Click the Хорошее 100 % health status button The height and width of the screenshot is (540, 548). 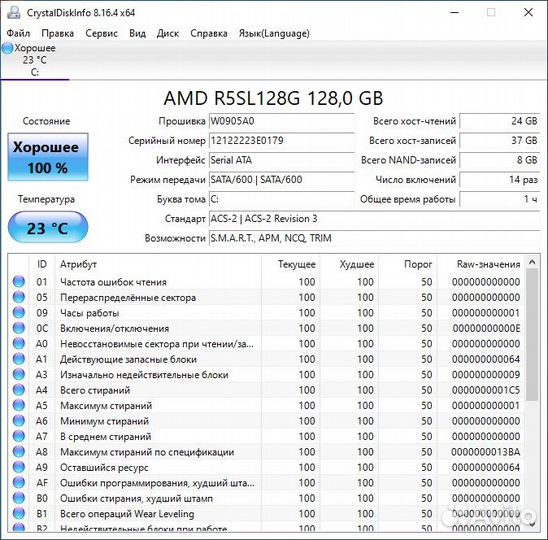48,157
